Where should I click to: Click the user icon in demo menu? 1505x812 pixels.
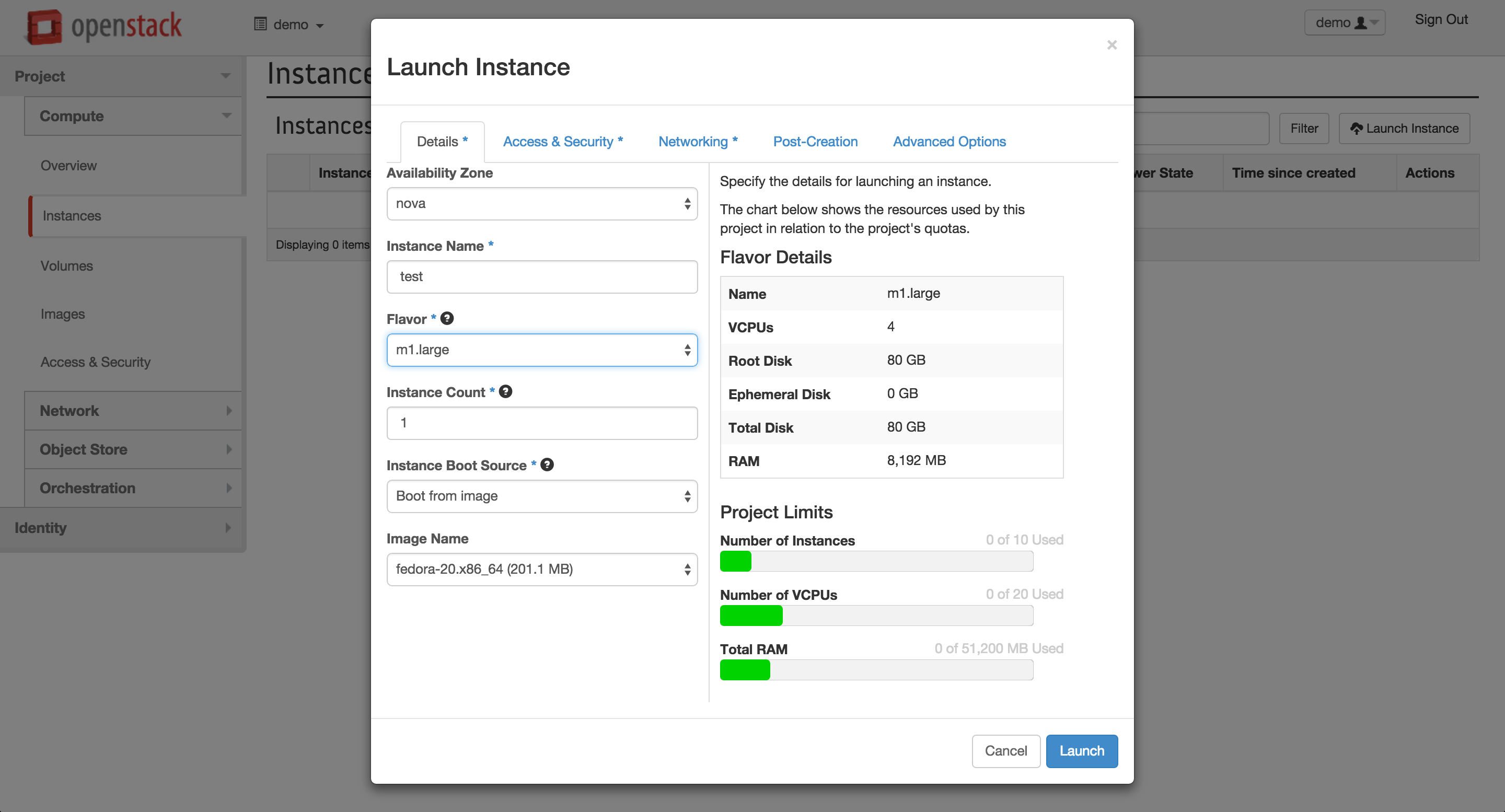point(1361,23)
